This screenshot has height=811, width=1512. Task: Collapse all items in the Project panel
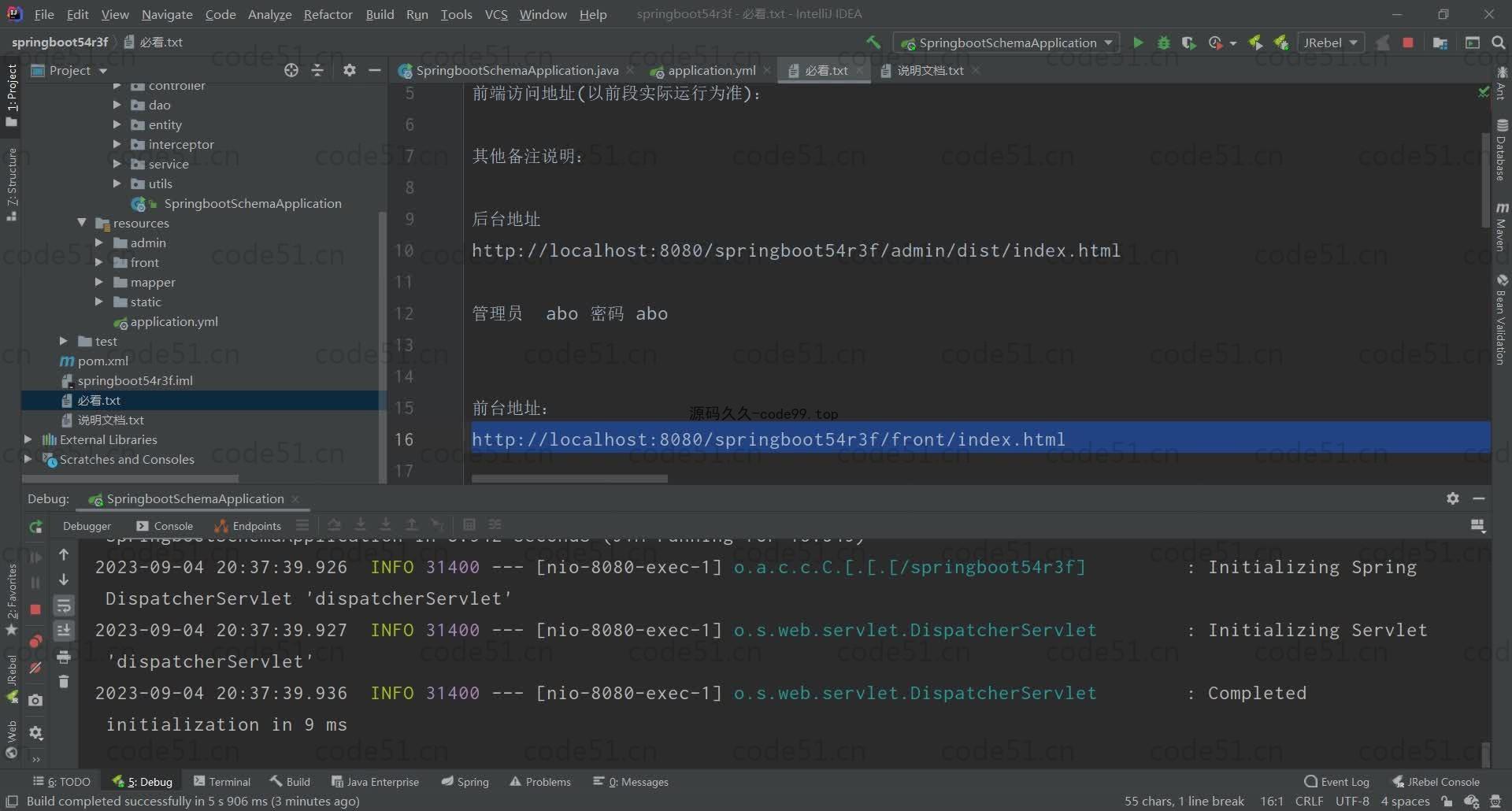click(x=317, y=70)
